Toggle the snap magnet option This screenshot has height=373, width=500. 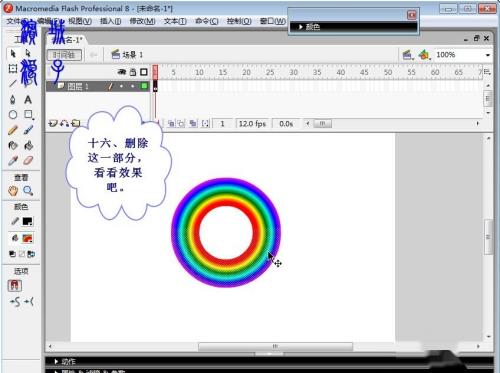click(x=14, y=286)
